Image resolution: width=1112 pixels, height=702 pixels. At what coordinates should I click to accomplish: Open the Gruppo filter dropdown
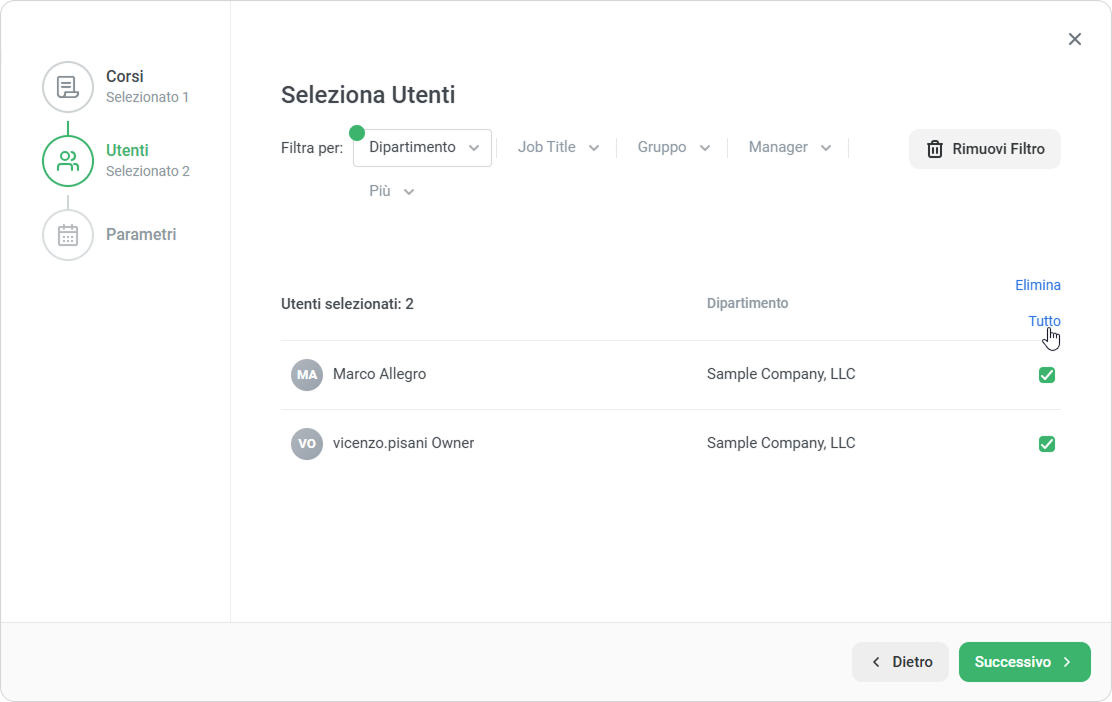click(x=673, y=147)
